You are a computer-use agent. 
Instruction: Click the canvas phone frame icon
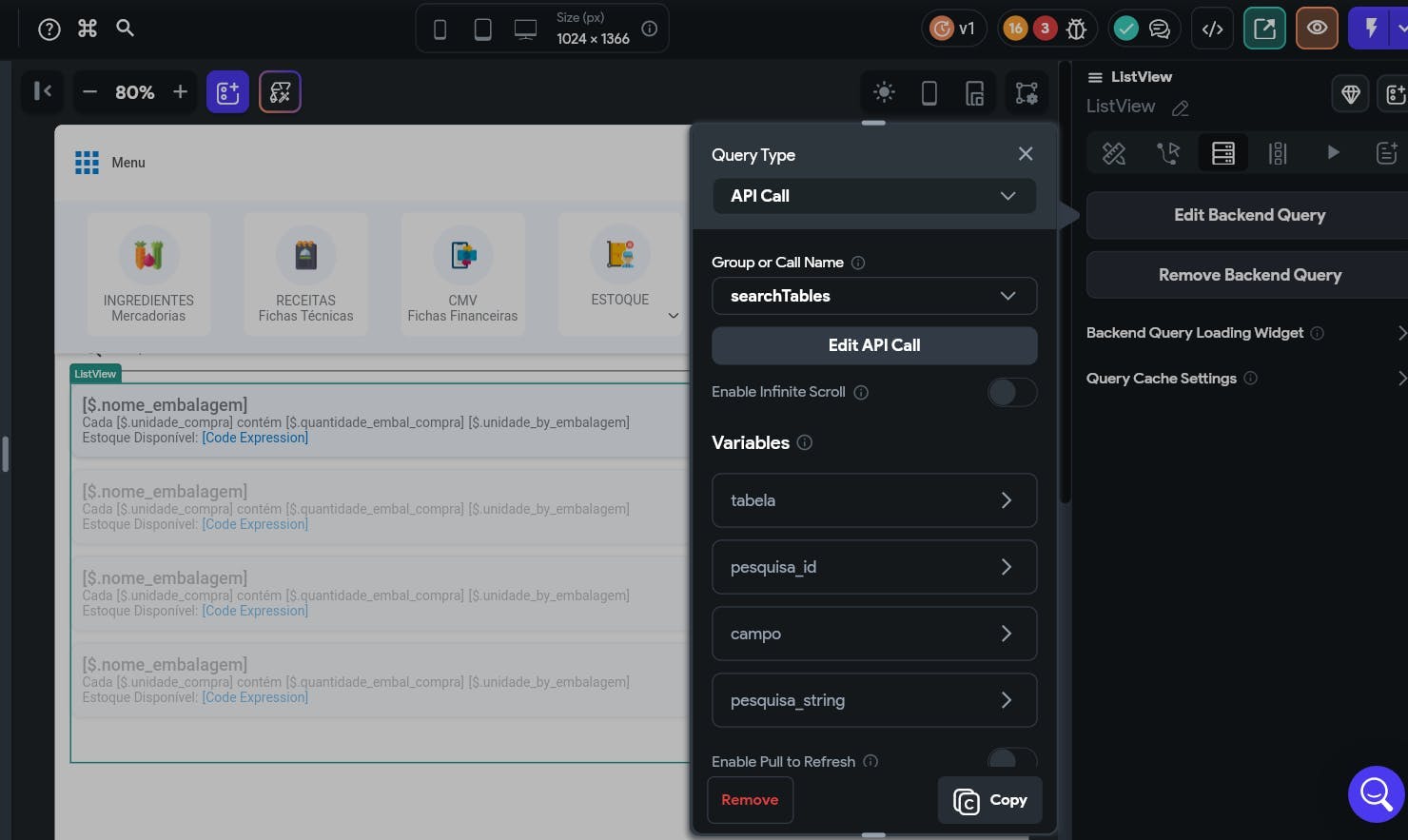[929, 92]
